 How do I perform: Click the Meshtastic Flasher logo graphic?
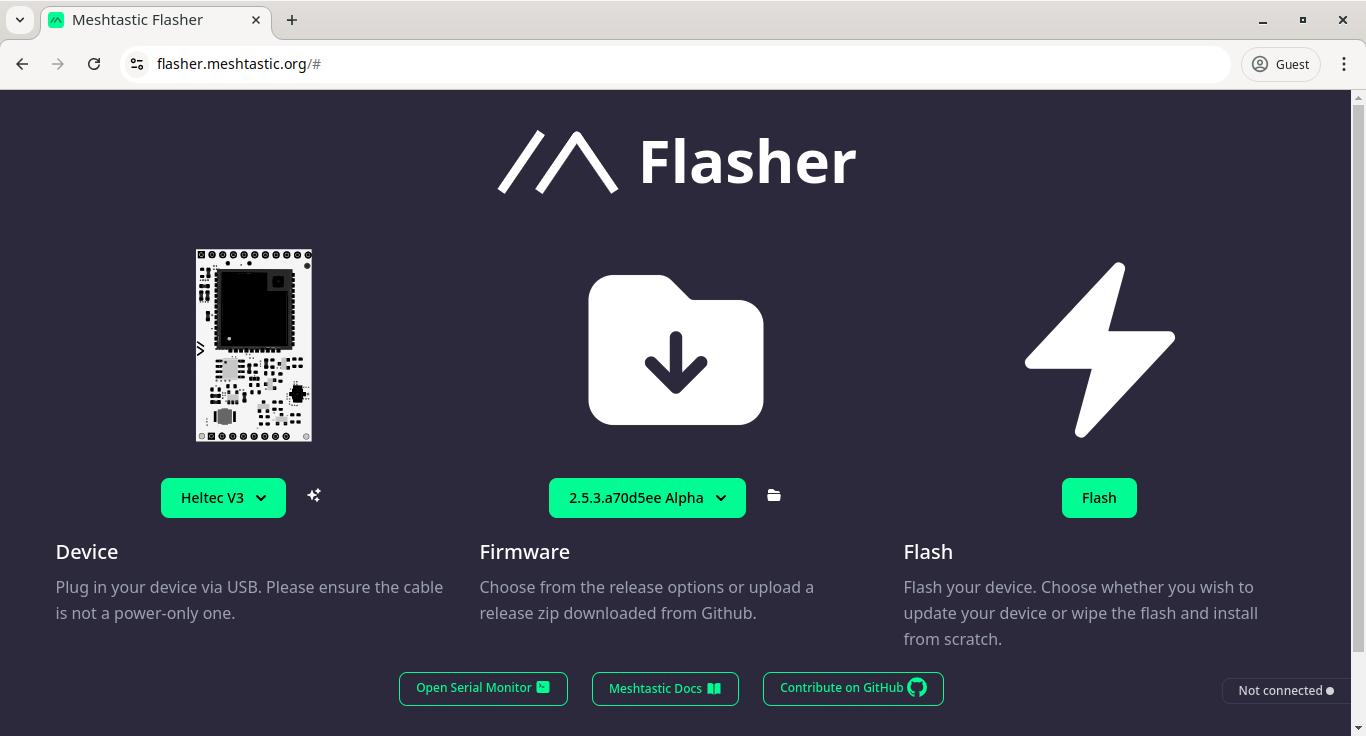(557, 160)
